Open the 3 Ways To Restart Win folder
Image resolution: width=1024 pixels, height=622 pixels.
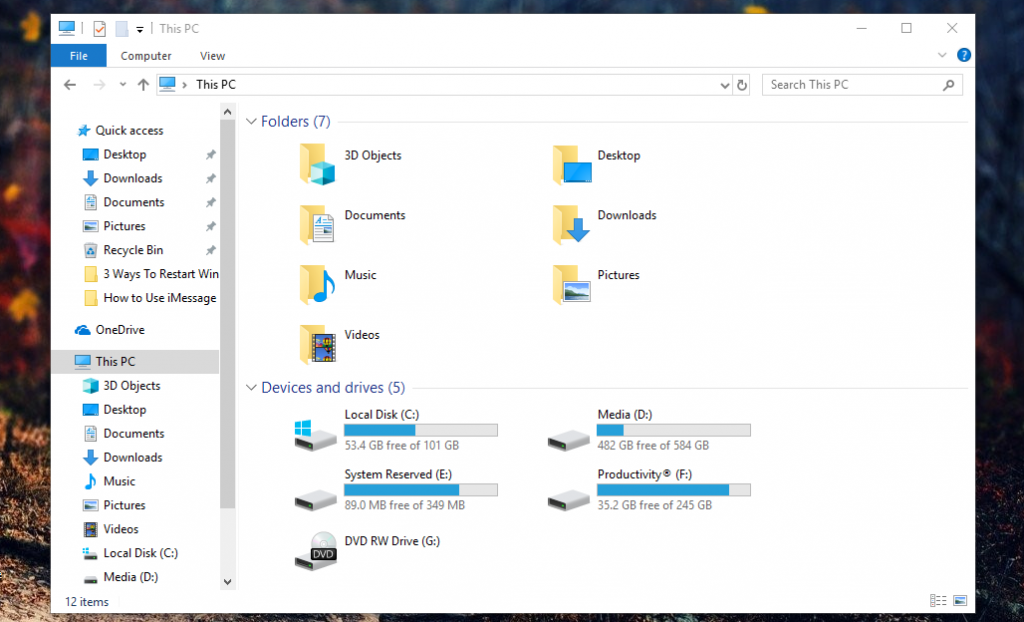click(160, 274)
